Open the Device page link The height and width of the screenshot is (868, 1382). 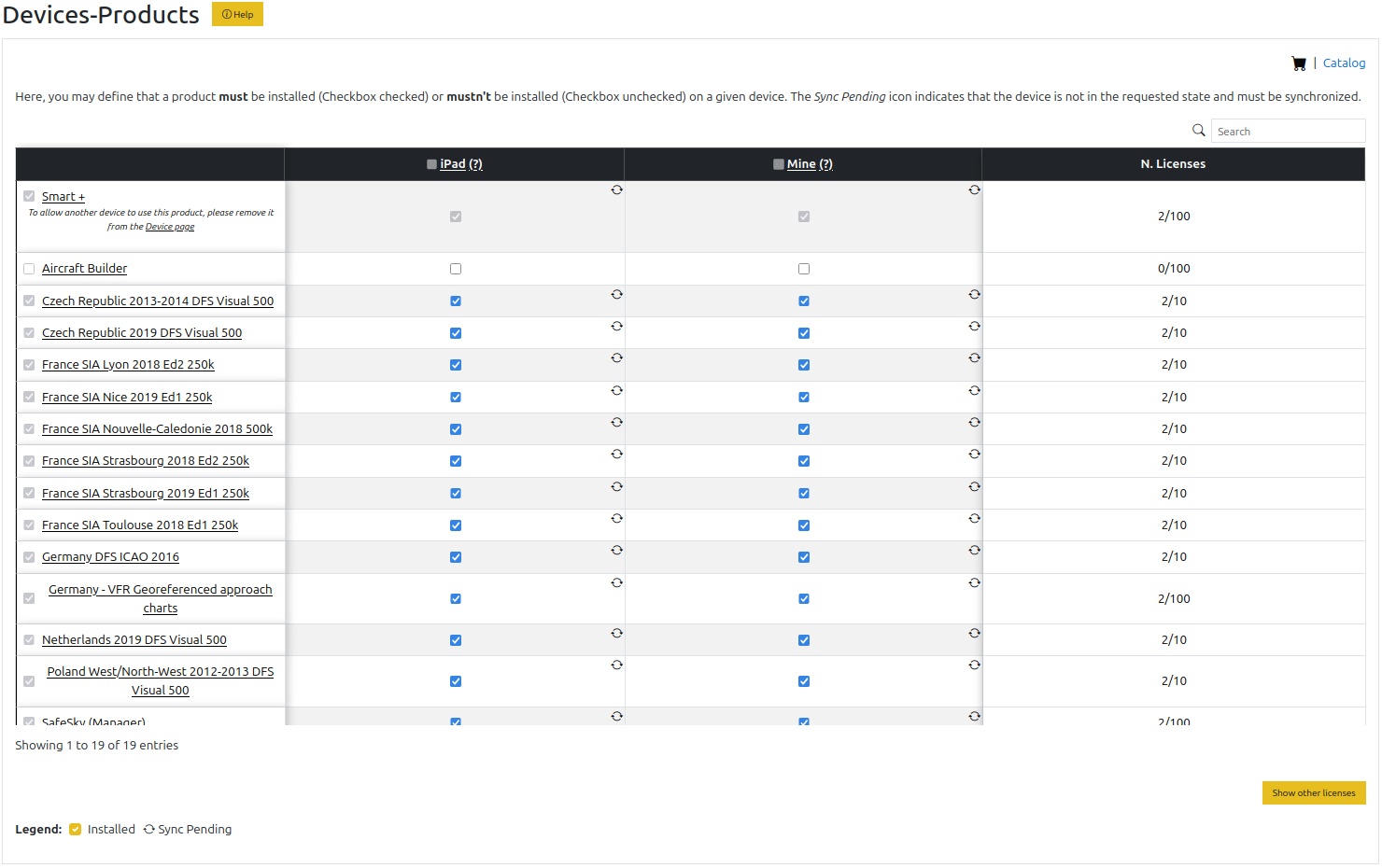click(x=170, y=227)
